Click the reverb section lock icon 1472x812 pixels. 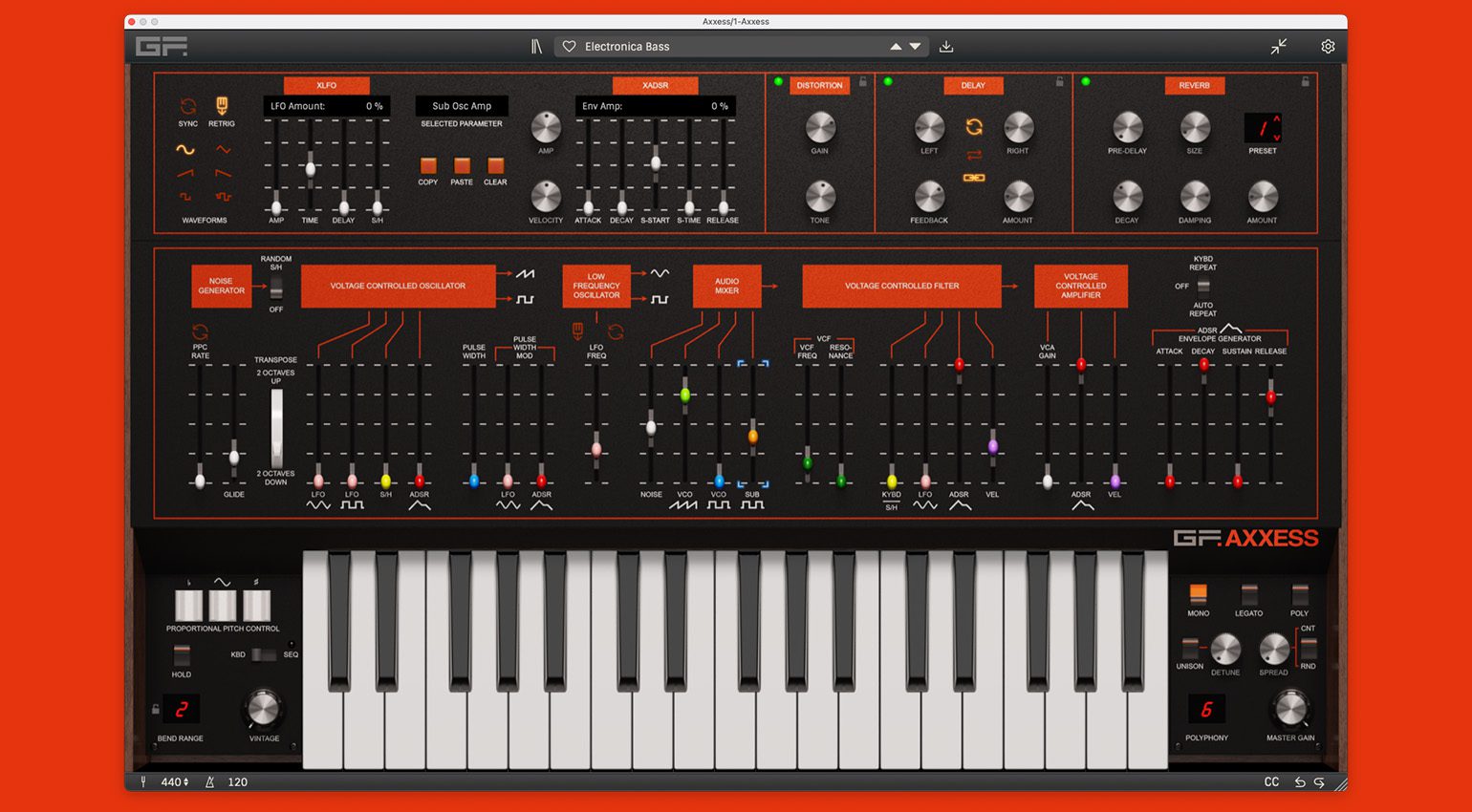[x=1306, y=82]
